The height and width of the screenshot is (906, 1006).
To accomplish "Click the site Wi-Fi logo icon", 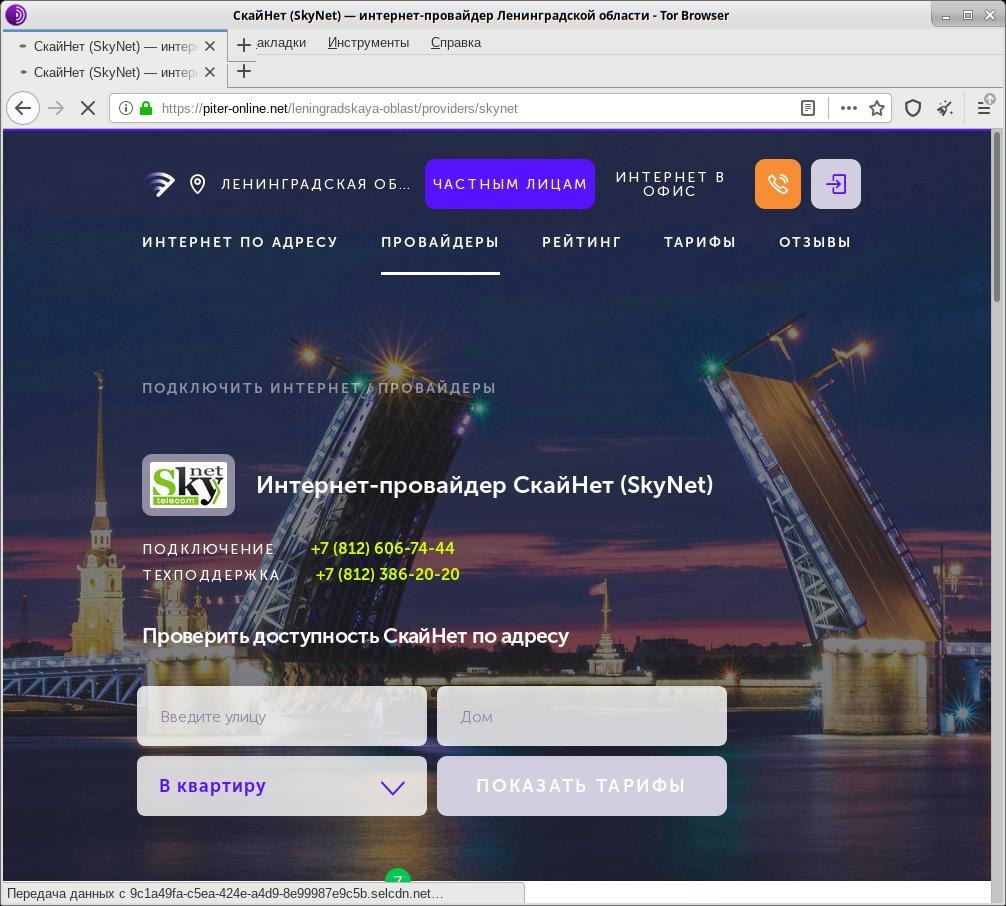I will point(160,184).
